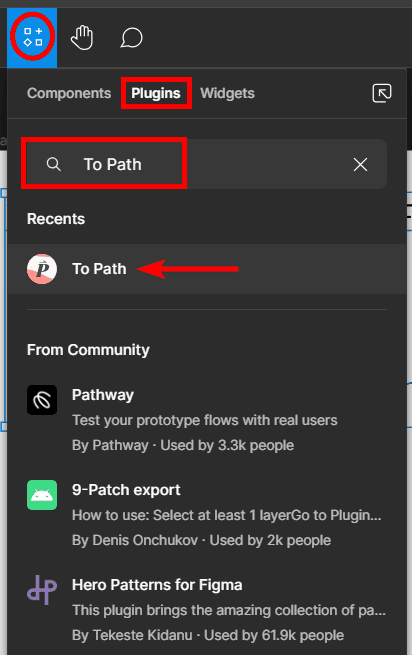
Task: Run the To Path recent plugin
Action: coord(207,269)
